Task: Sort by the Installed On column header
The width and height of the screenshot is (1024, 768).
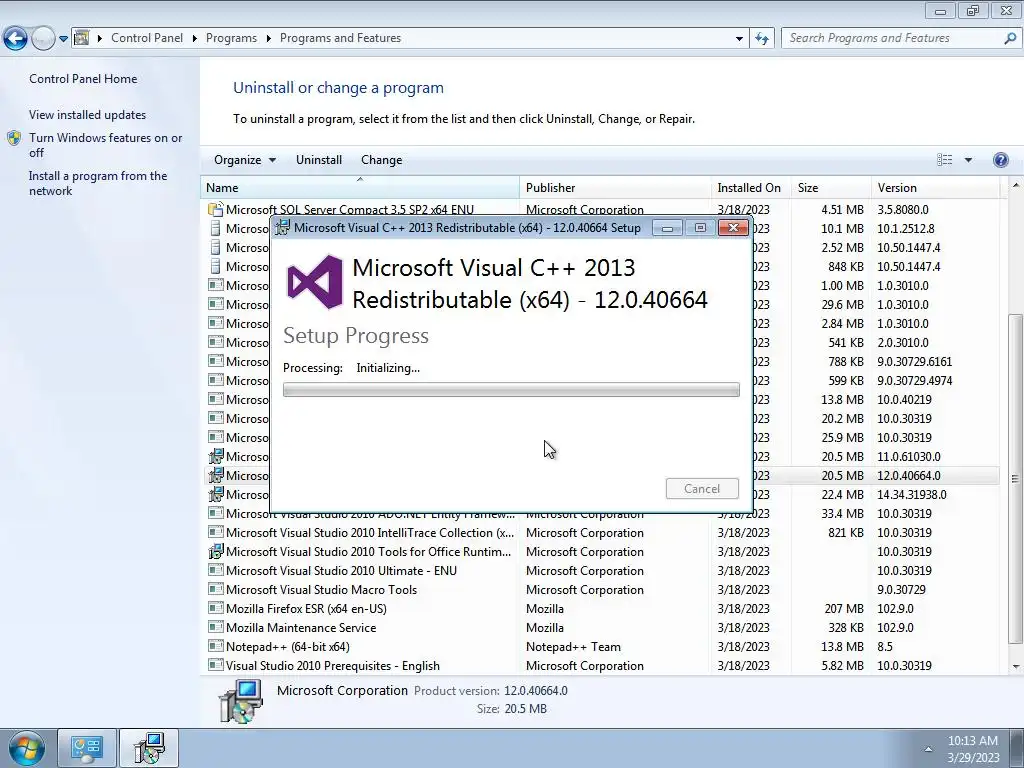Action: tap(749, 187)
